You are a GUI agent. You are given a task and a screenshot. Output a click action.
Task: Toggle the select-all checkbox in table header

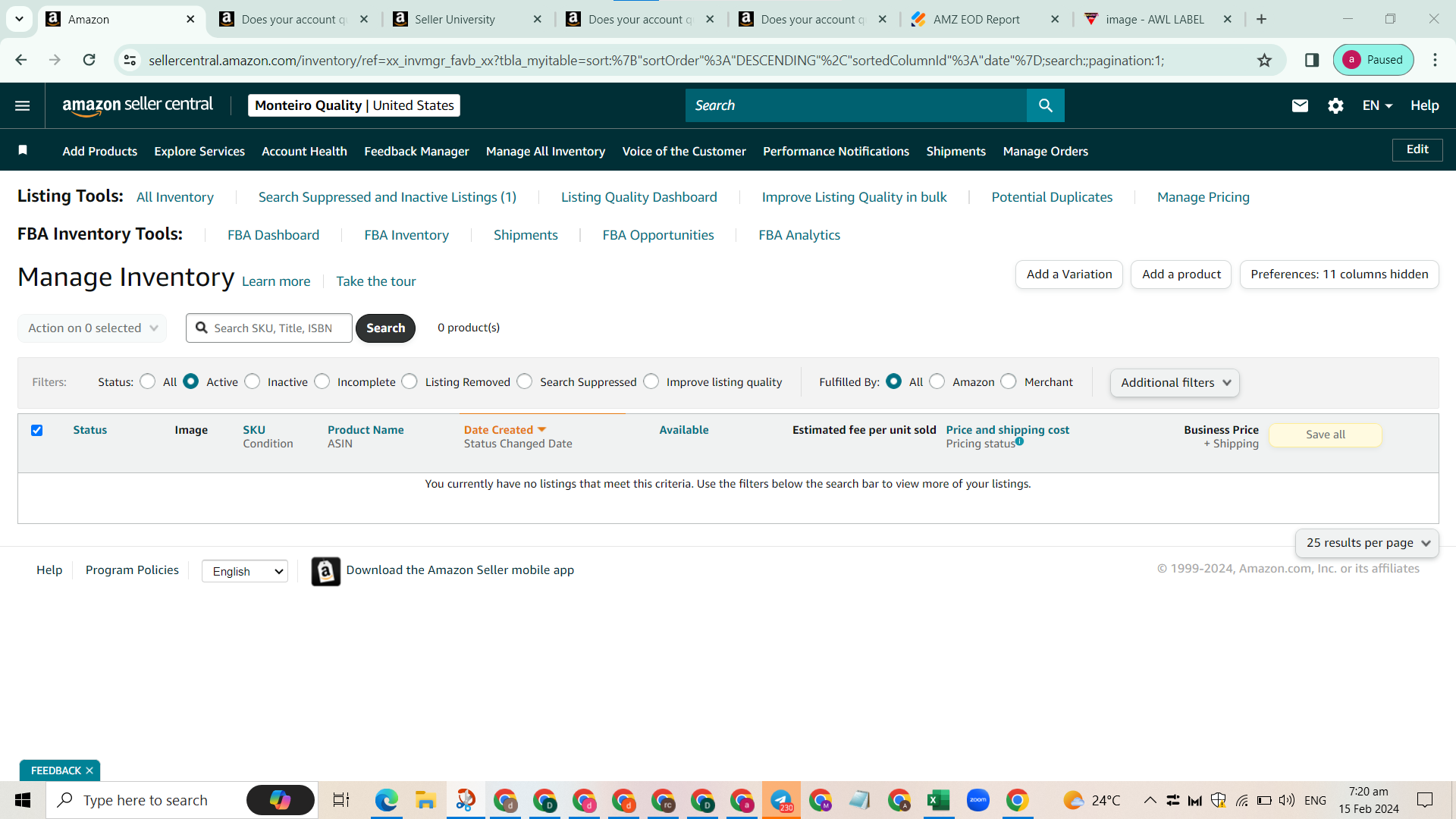tap(36, 430)
